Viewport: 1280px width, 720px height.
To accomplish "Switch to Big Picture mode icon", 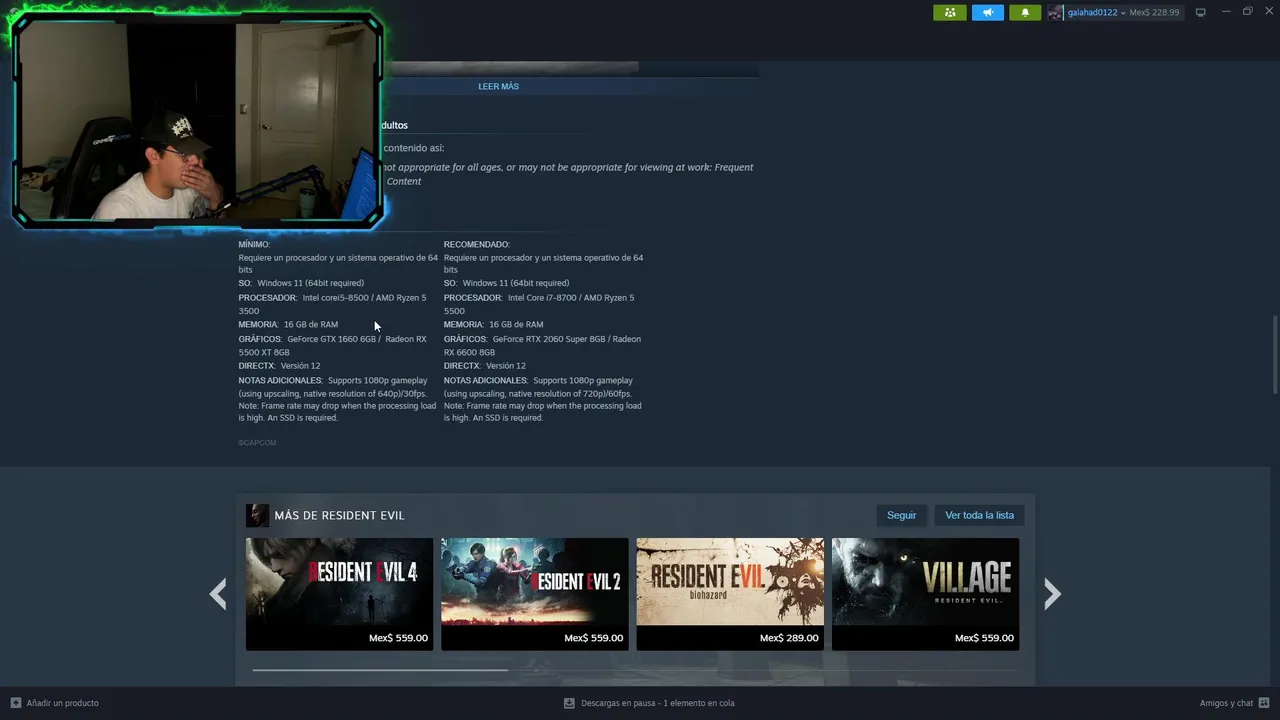I will (x=1201, y=12).
